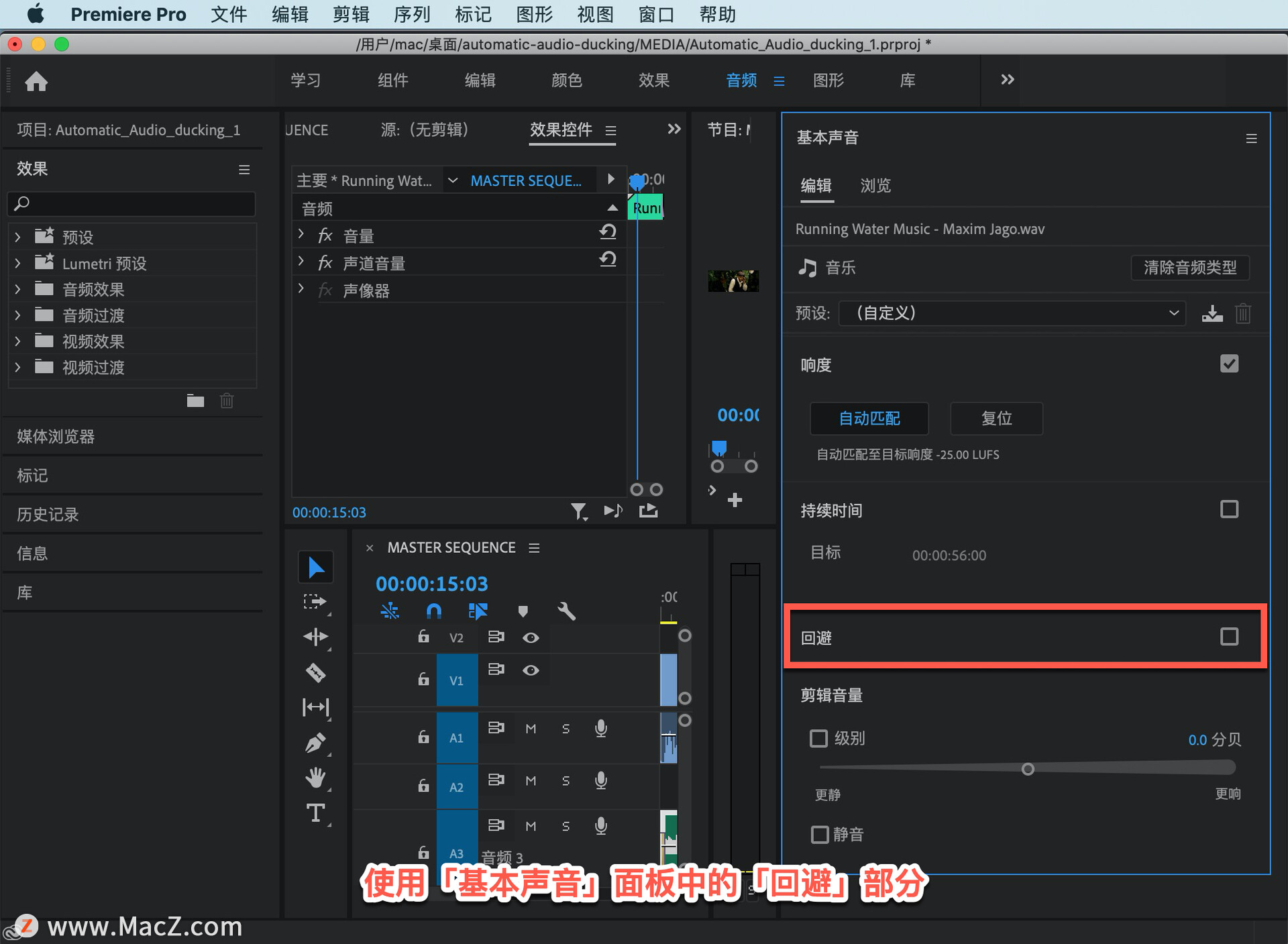Open the 浏览 tab in 基本声音

(x=875, y=186)
